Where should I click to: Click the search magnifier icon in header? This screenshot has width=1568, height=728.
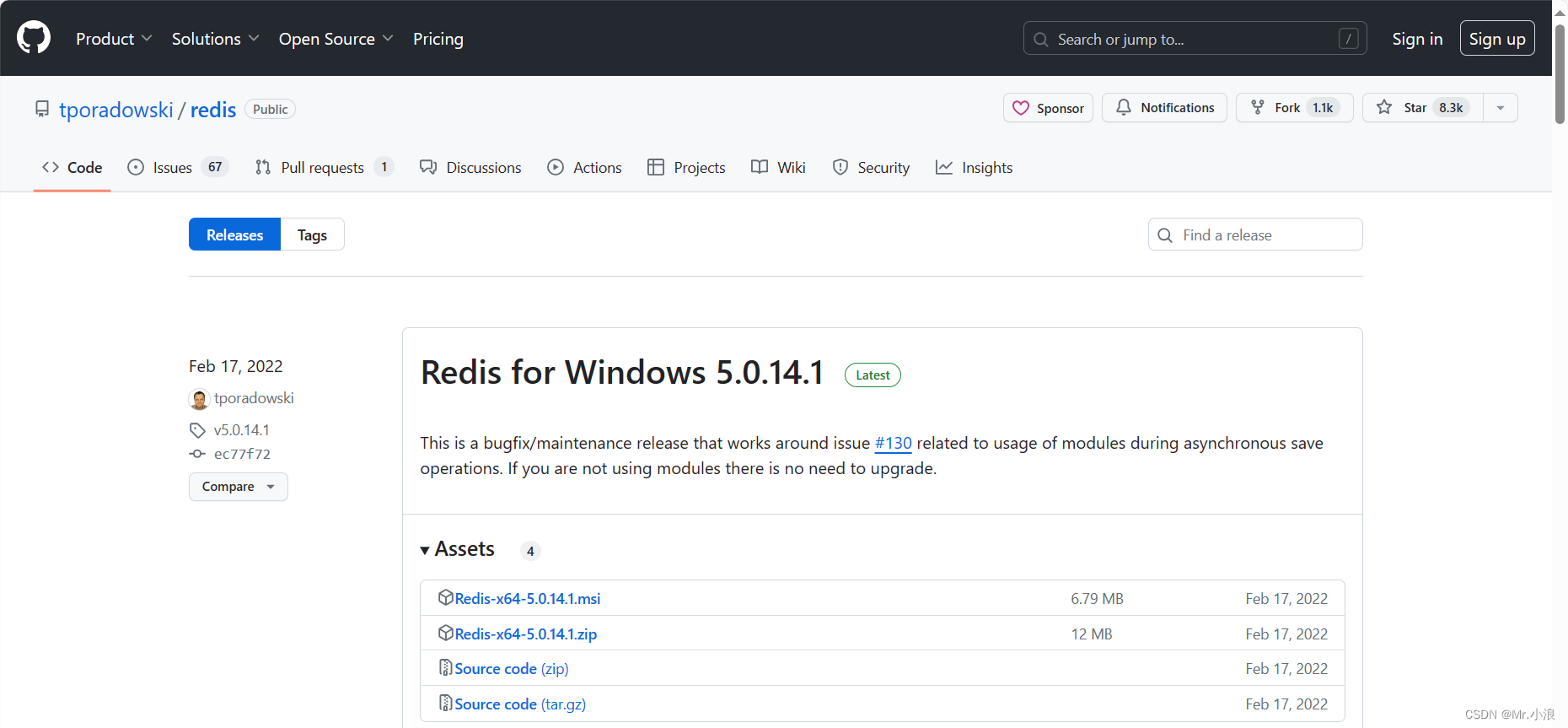point(1041,40)
